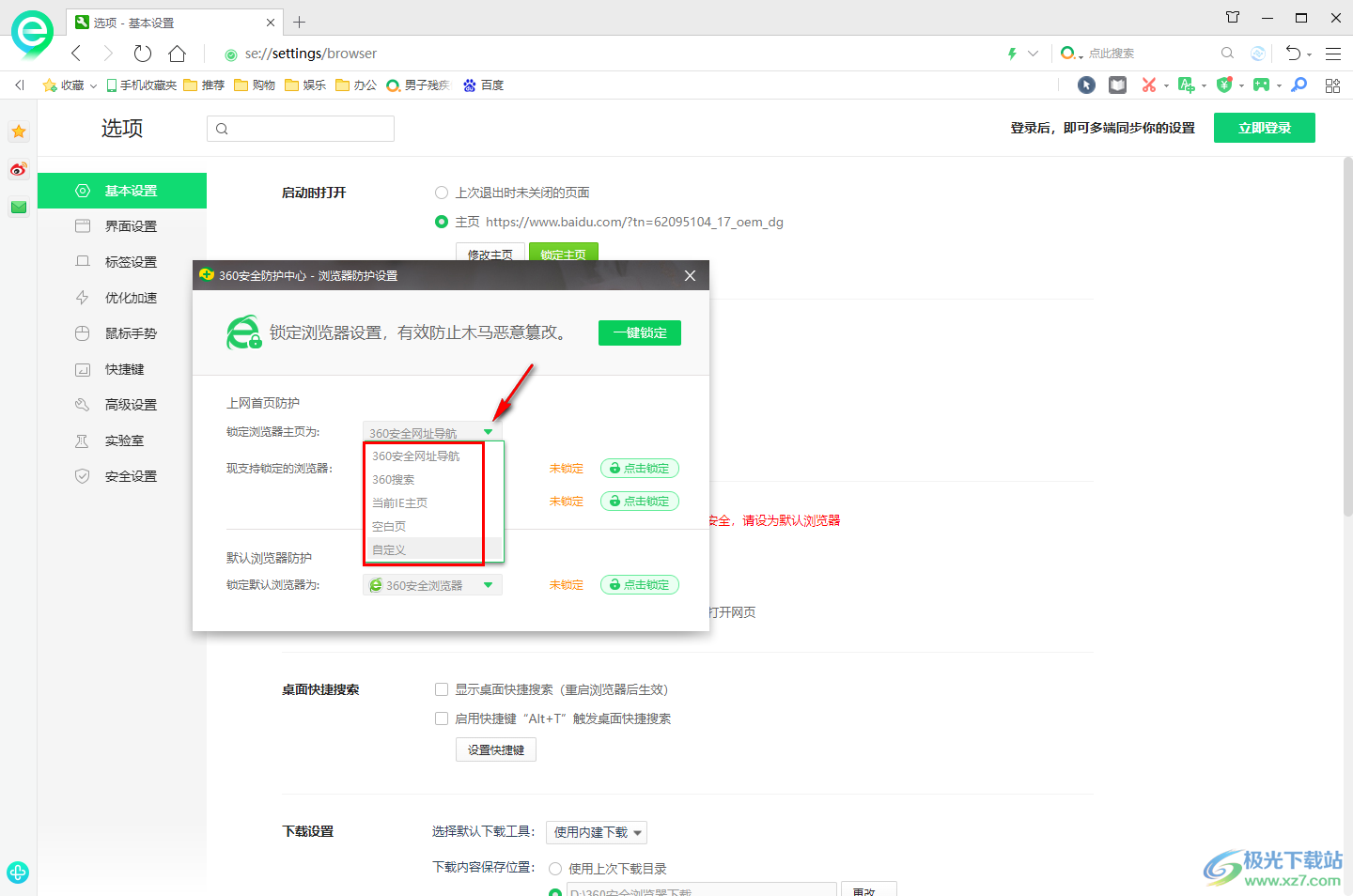The width and height of the screenshot is (1353, 896).
Task: Open 界面设置 settings tab
Action: (x=122, y=226)
